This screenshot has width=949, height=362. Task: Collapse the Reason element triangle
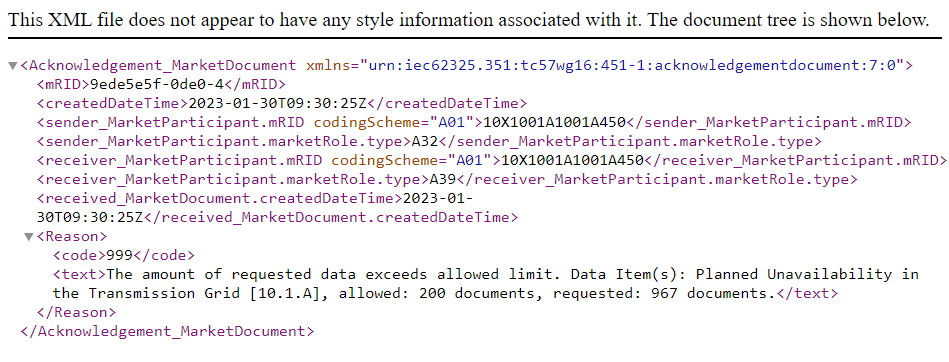tap(28, 237)
